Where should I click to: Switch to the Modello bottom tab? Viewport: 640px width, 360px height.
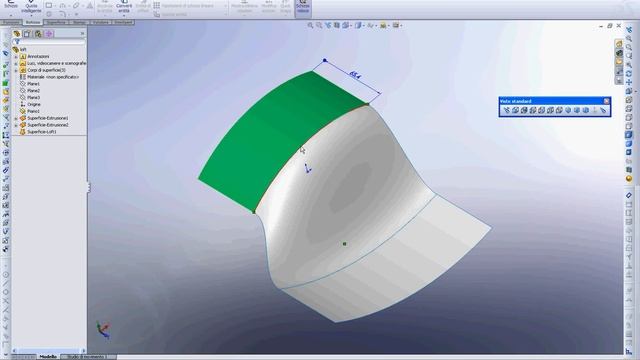click(x=48, y=357)
